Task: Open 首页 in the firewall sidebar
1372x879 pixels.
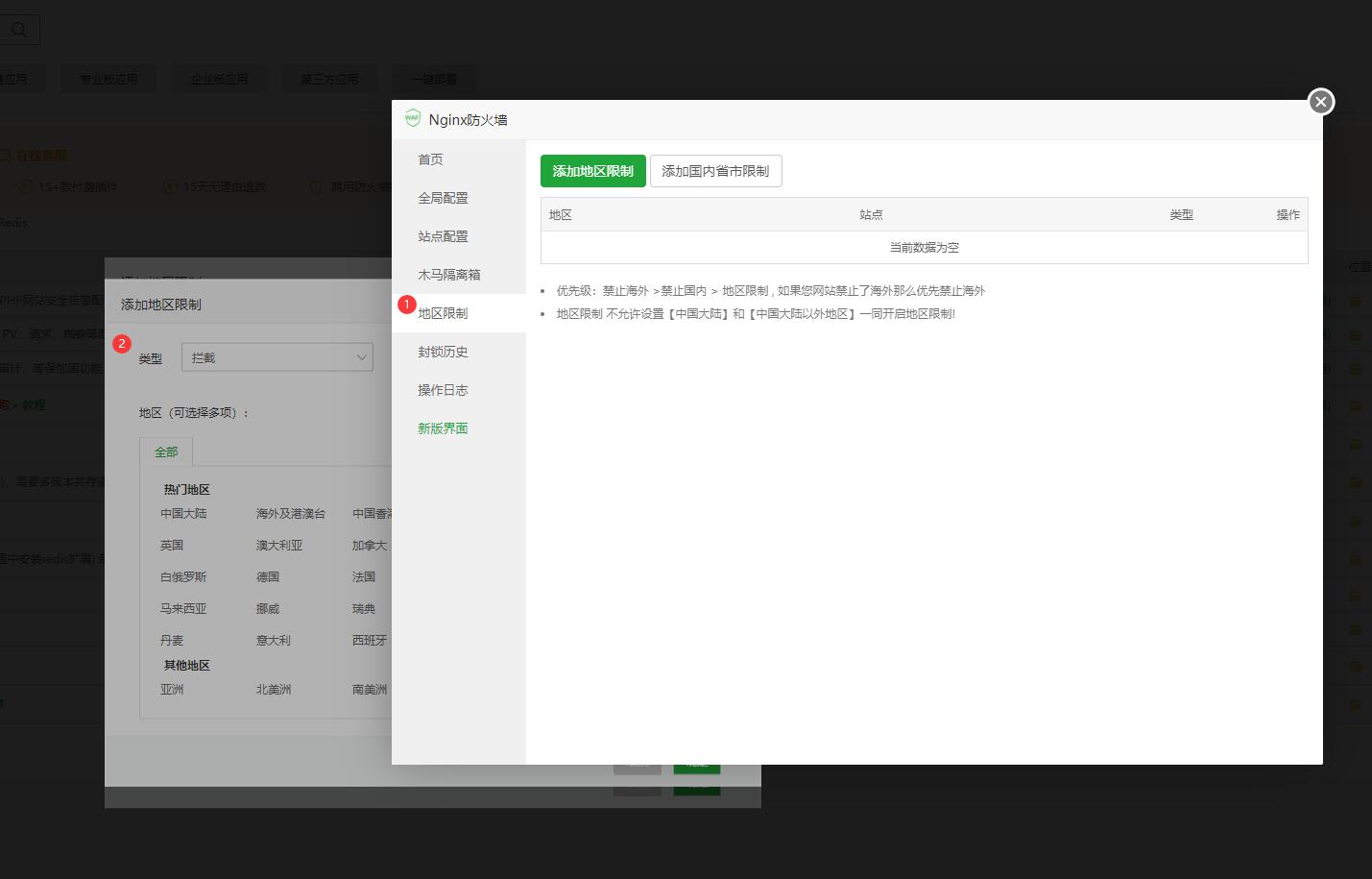Action: (459, 159)
